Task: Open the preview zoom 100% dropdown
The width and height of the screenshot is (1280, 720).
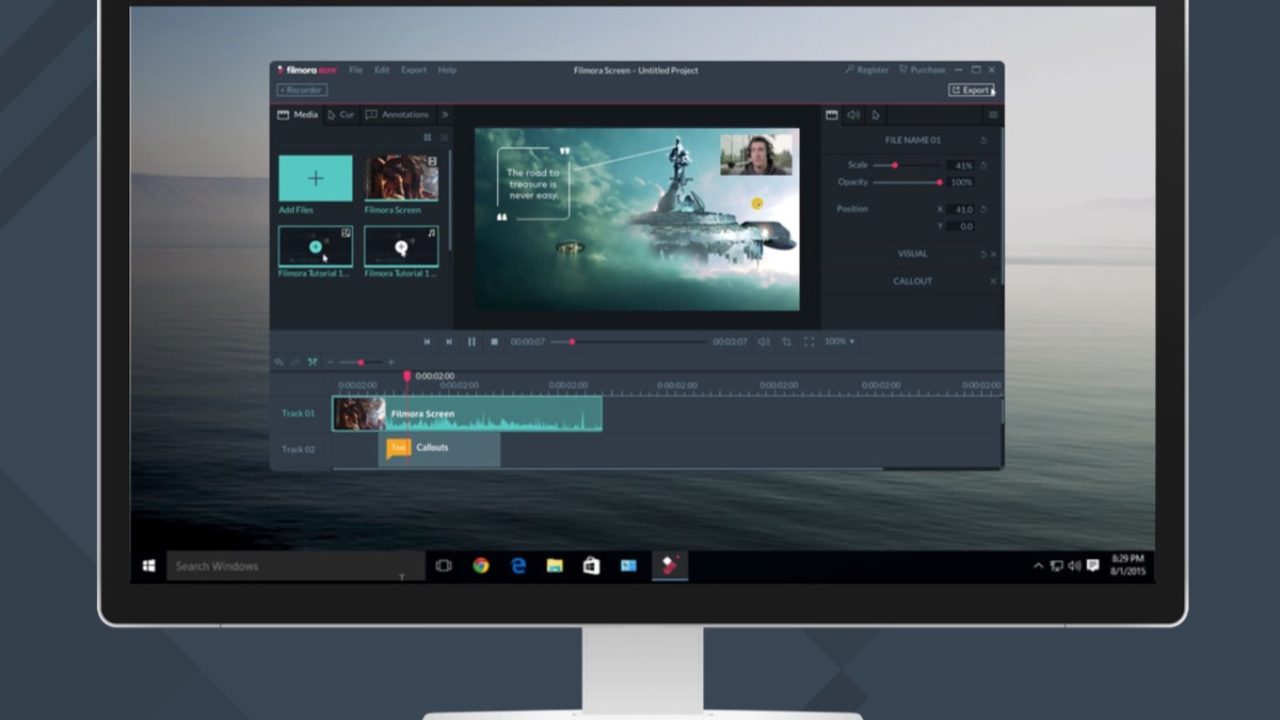Action: 839,342
